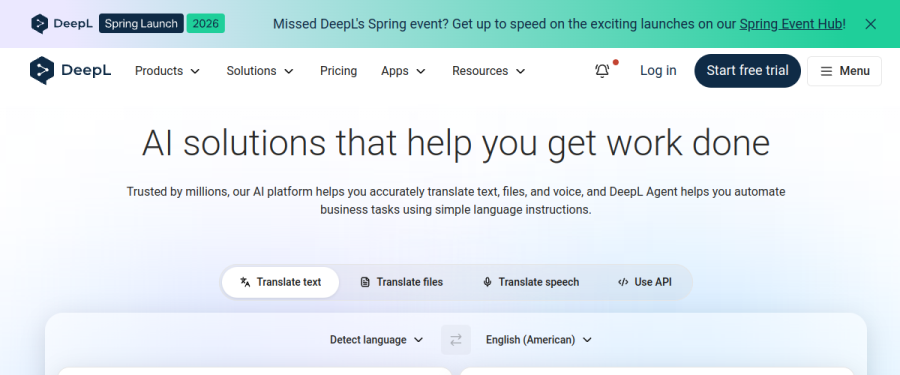Switch to the Translate speech tab
The height and width of the screenshot is (375, 900).
tap(531, 282)
